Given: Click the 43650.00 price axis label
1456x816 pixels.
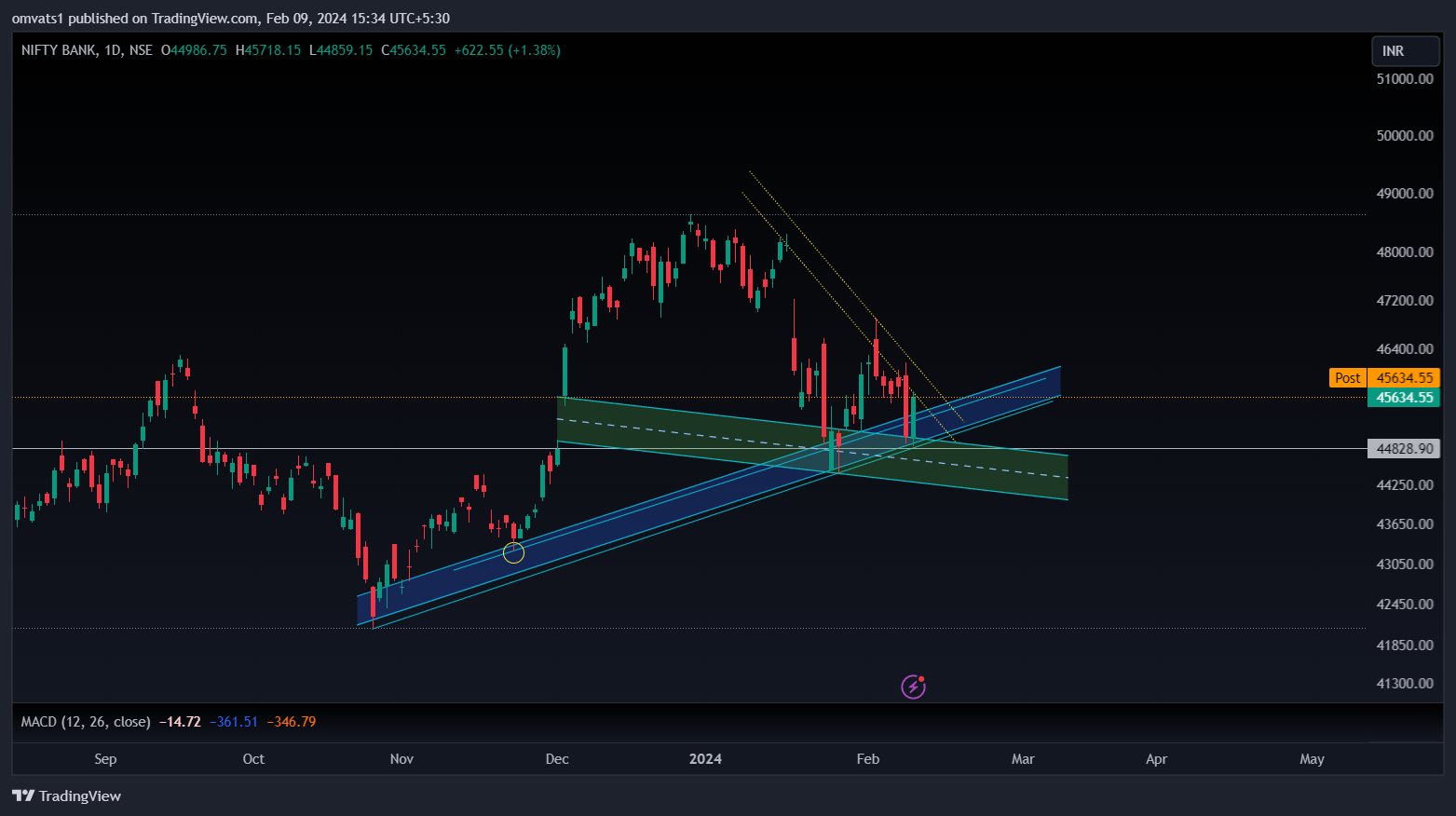Looking at the screenshot, I should click(1405, 524).
